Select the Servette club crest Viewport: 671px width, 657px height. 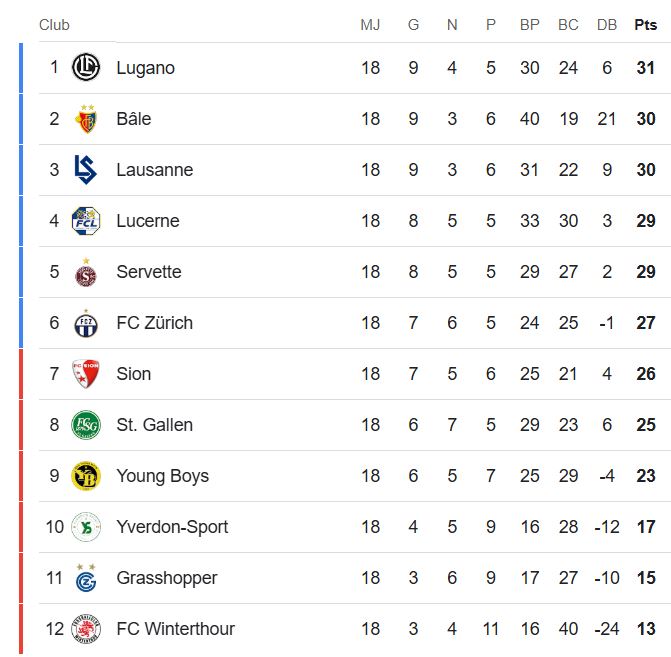click(86, 272)
